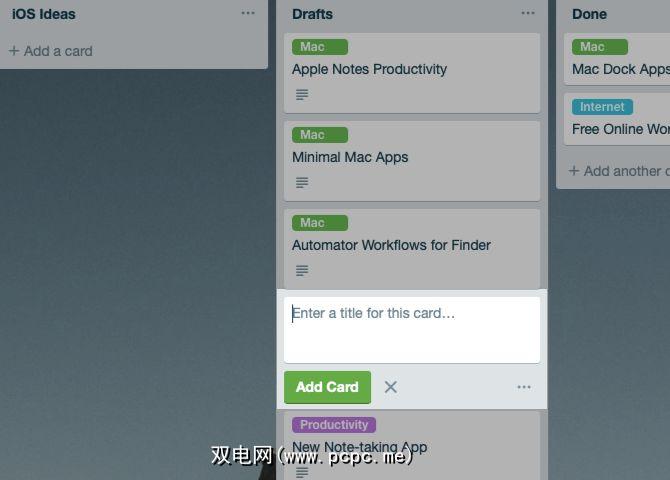Viewport: 670px width, 480px height.
Task: Open new card options ellipsis menu
Action: click(x=524, y=387)
